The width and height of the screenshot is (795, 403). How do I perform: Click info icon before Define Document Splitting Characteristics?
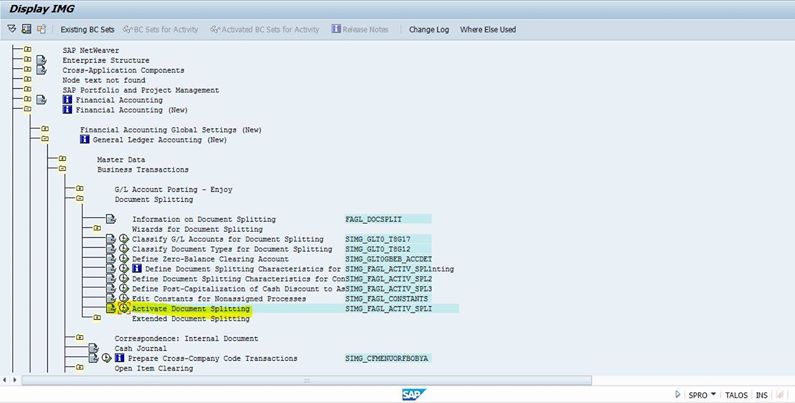(x=137, y=269)
